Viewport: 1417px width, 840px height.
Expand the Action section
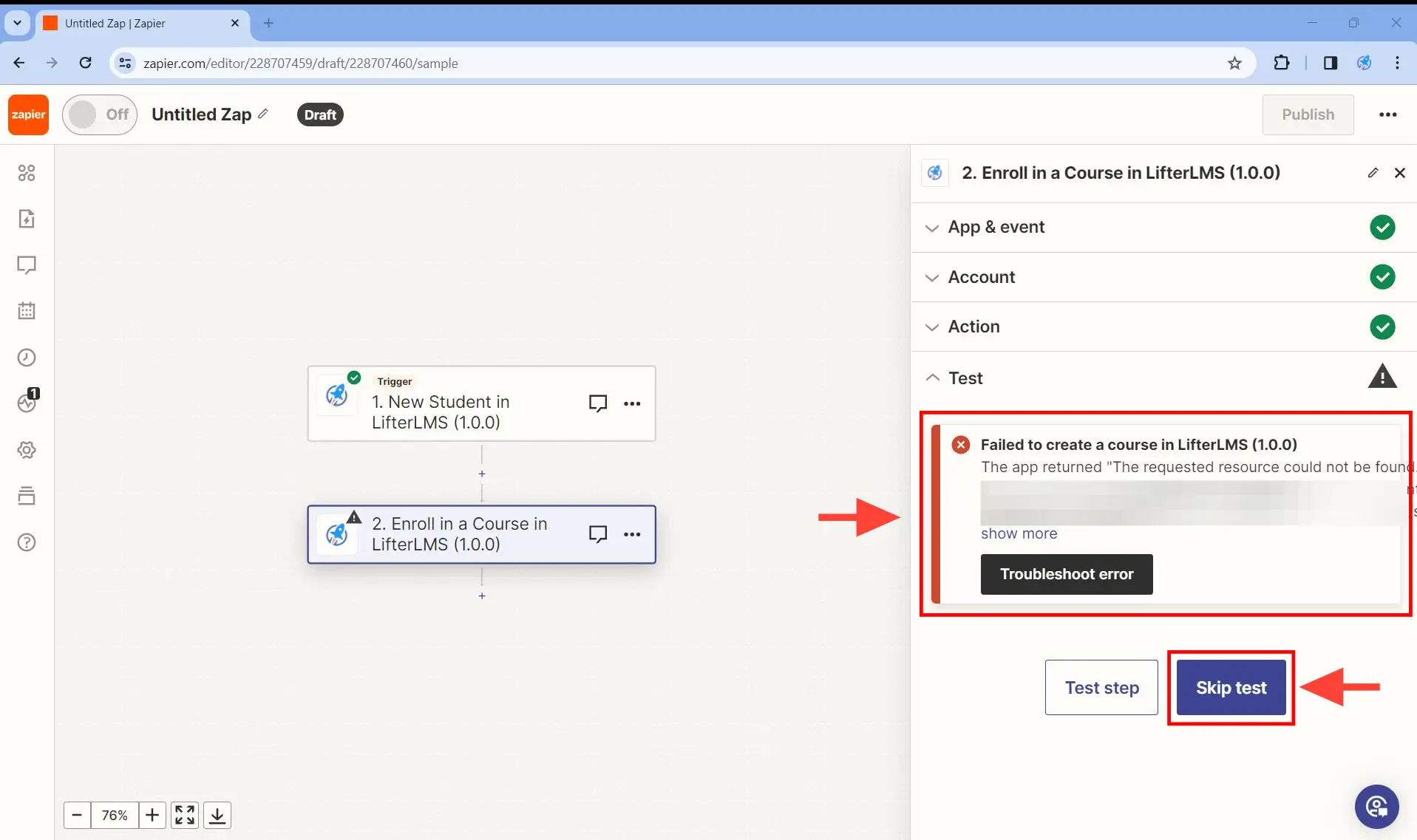pos(1163,327)
